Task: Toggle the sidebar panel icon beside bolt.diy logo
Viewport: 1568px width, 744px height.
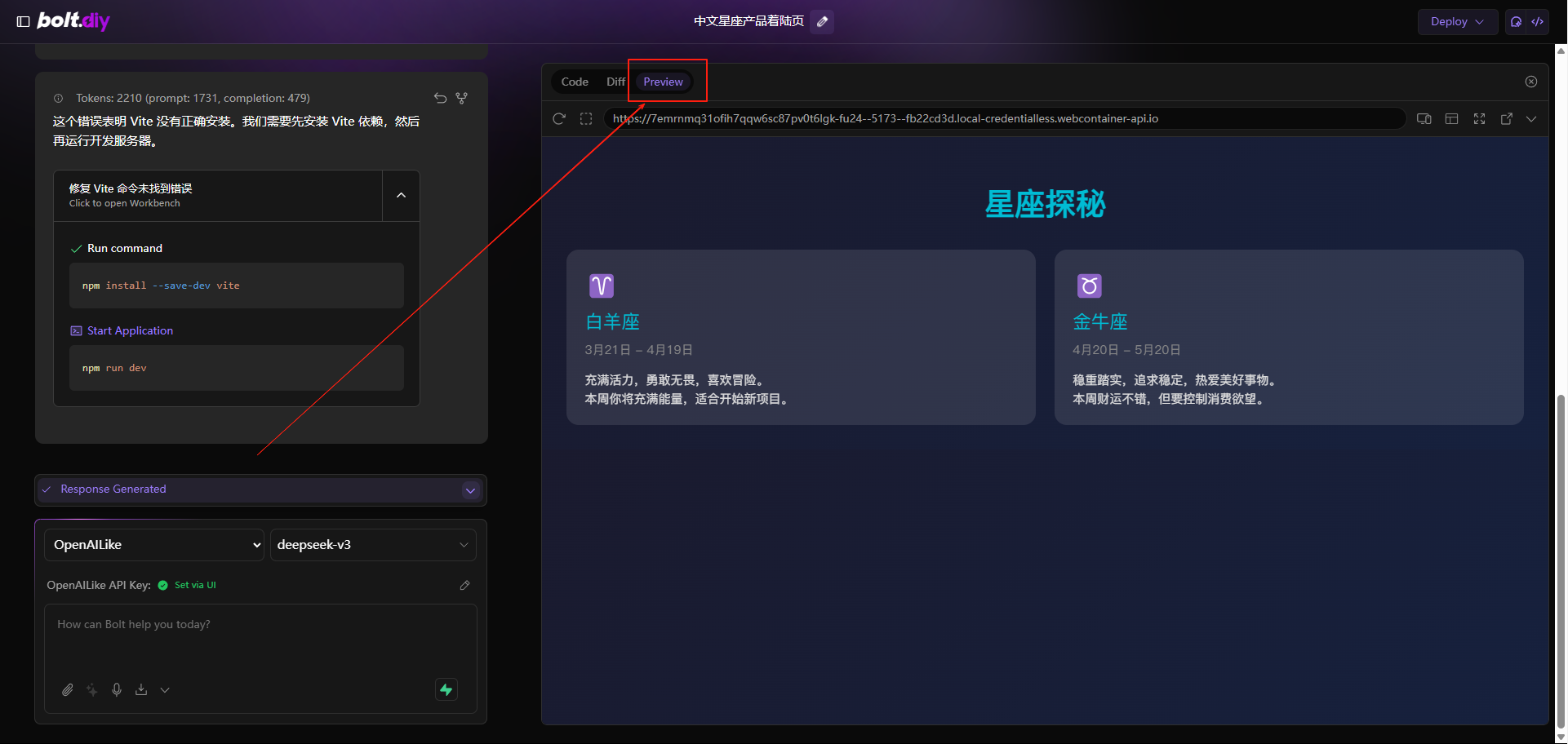Action: point(23,22)
